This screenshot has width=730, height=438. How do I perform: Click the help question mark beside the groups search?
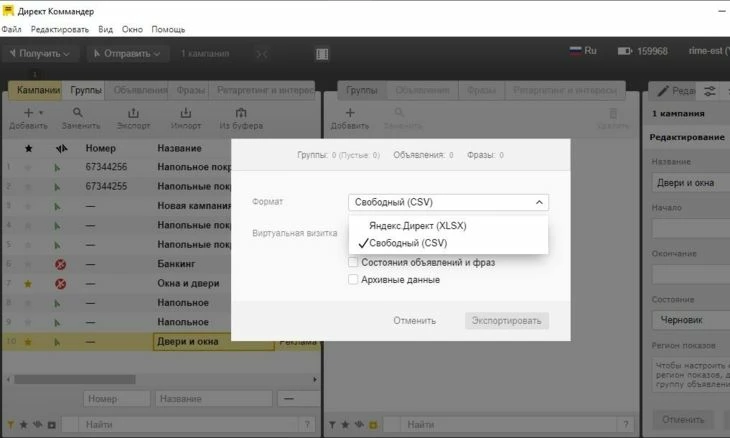pos(626,425)
